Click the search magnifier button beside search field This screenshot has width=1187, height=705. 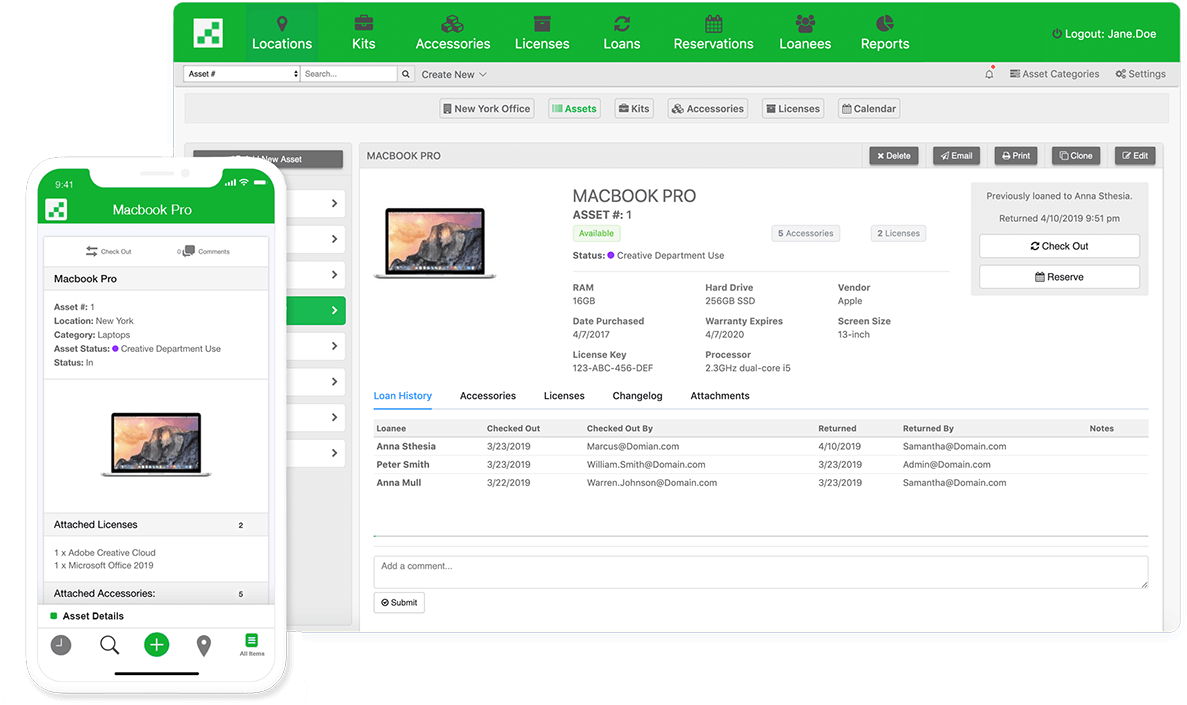406,74
